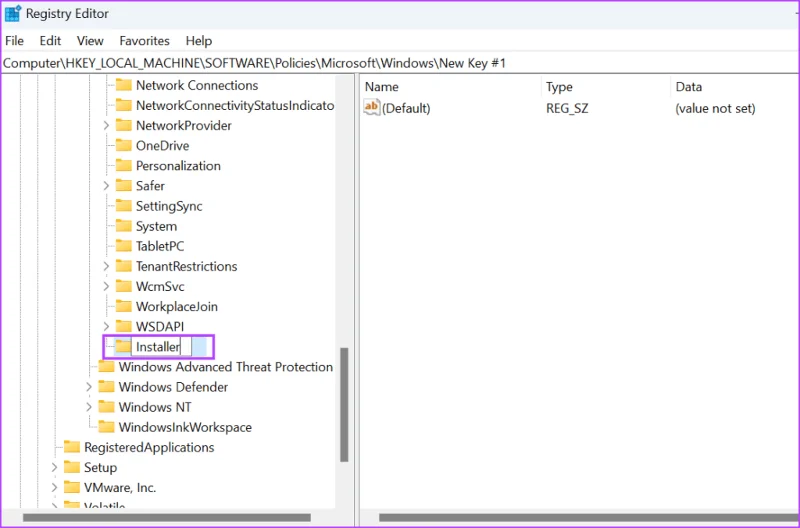Select the Network Connections folder icon
This screenshot has width=800, height=528.
click(x=123, y=85)
